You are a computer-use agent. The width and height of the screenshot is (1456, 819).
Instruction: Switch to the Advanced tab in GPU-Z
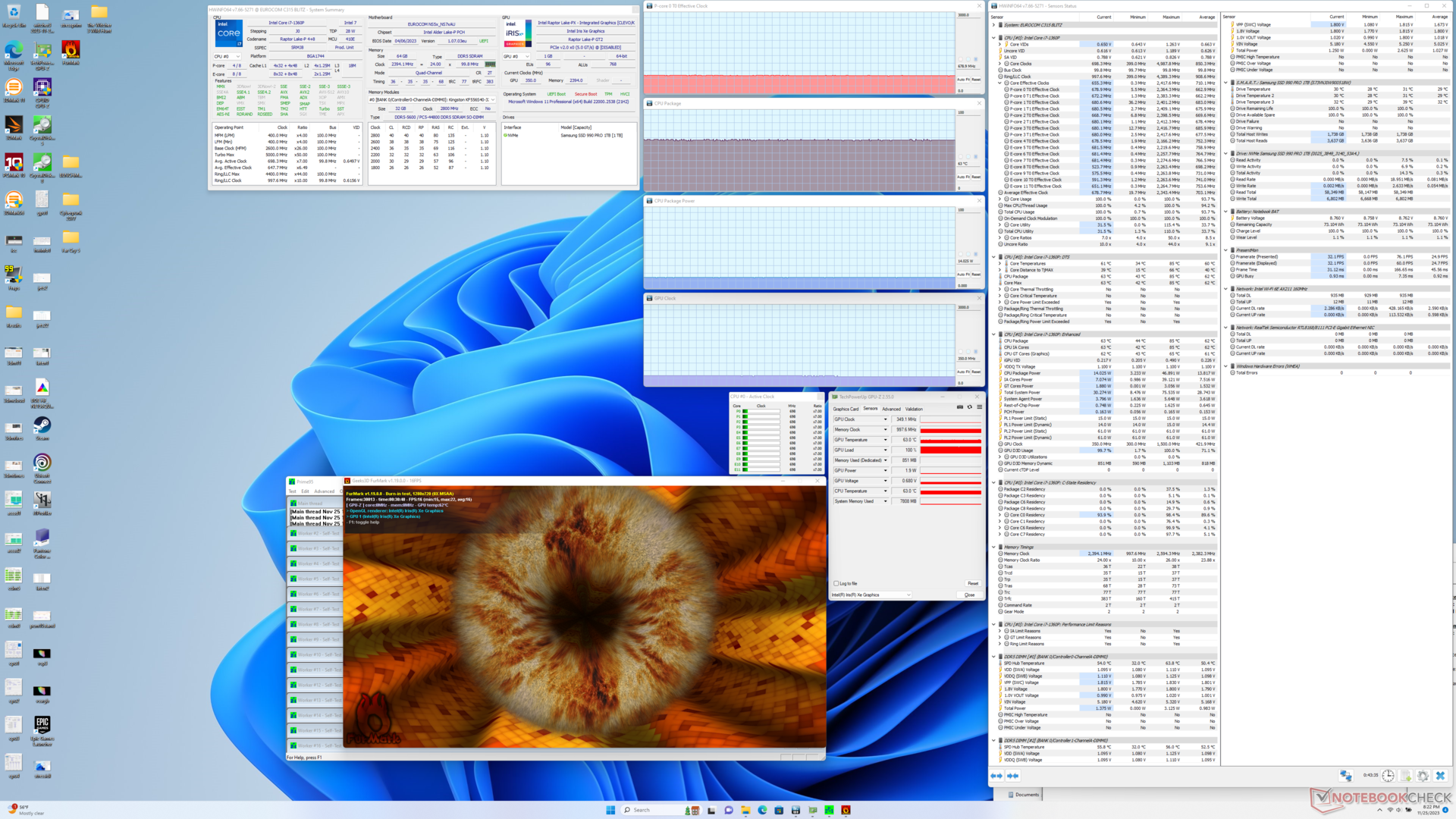(x=891, y=409)
